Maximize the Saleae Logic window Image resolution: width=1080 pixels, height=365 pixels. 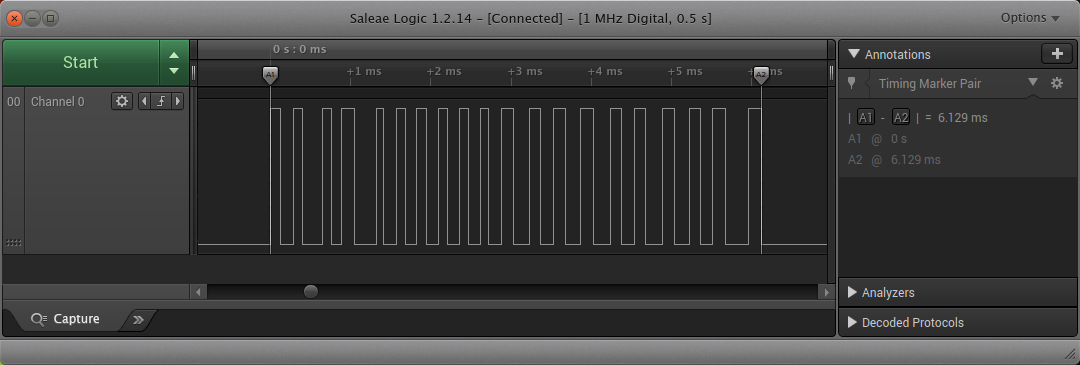[50, 19]
